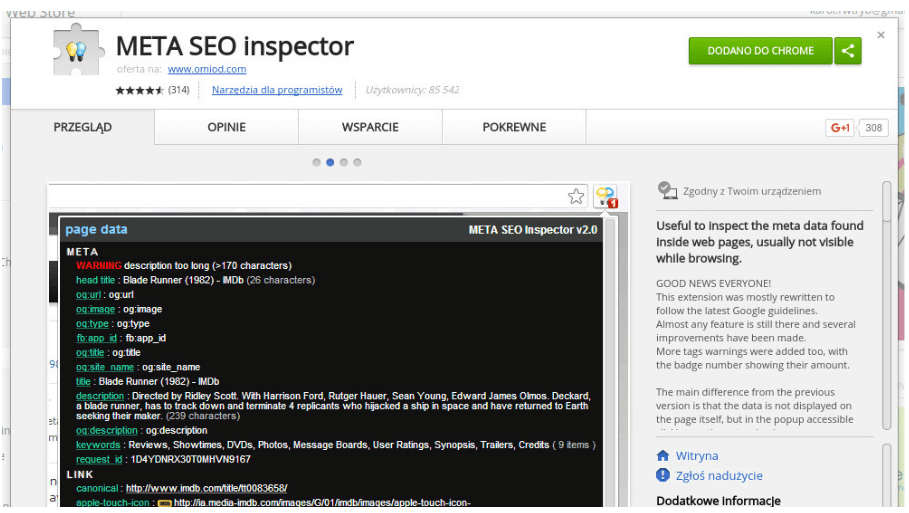Click the page data heading in popup
This screenshot has height=513, width=909.
click(96, 229)
